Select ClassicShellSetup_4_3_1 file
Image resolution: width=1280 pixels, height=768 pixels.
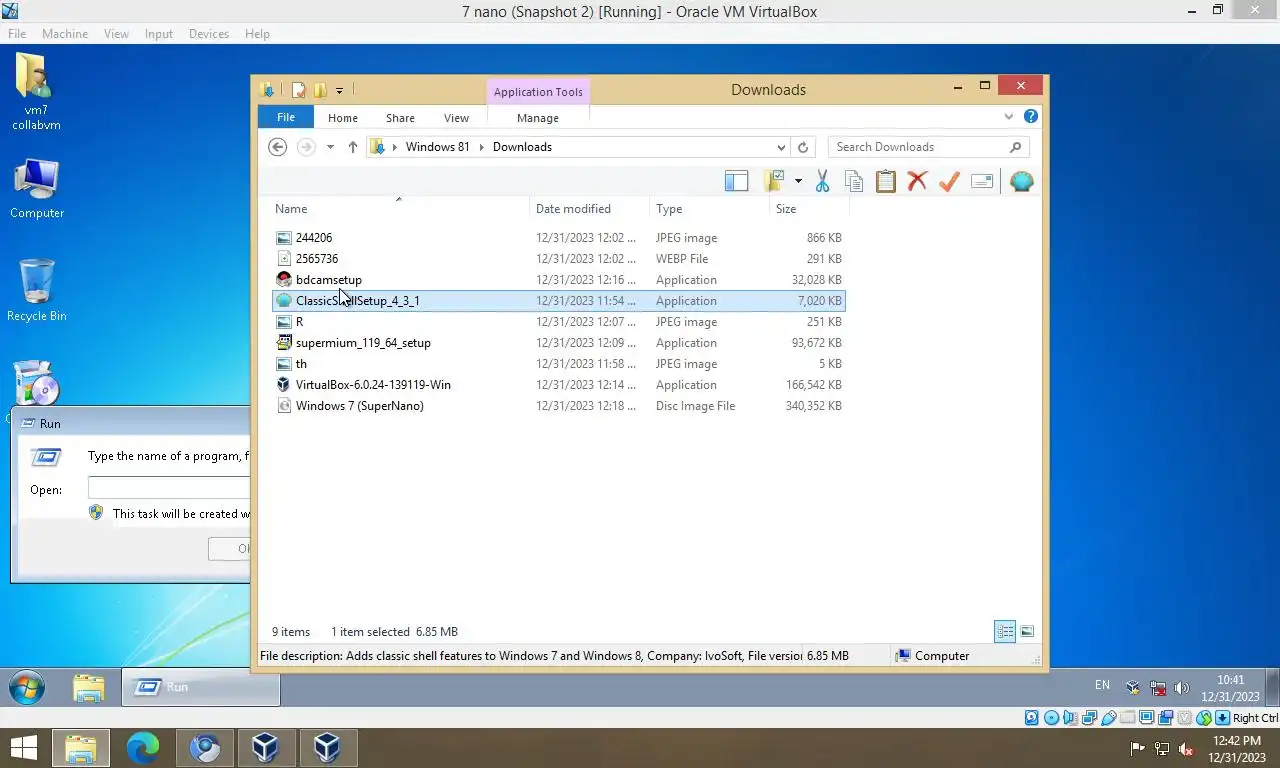coord(558,301)
